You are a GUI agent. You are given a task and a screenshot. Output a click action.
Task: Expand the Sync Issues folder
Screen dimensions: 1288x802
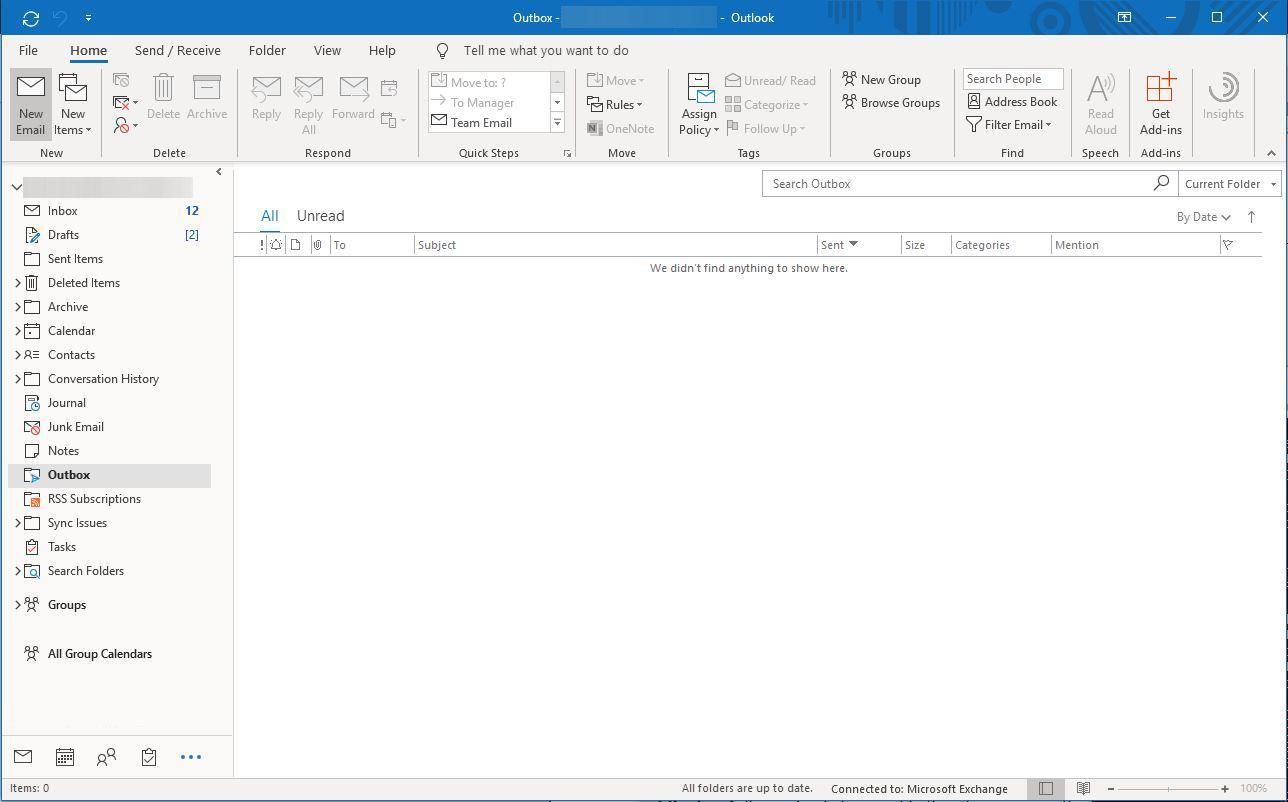17,523
